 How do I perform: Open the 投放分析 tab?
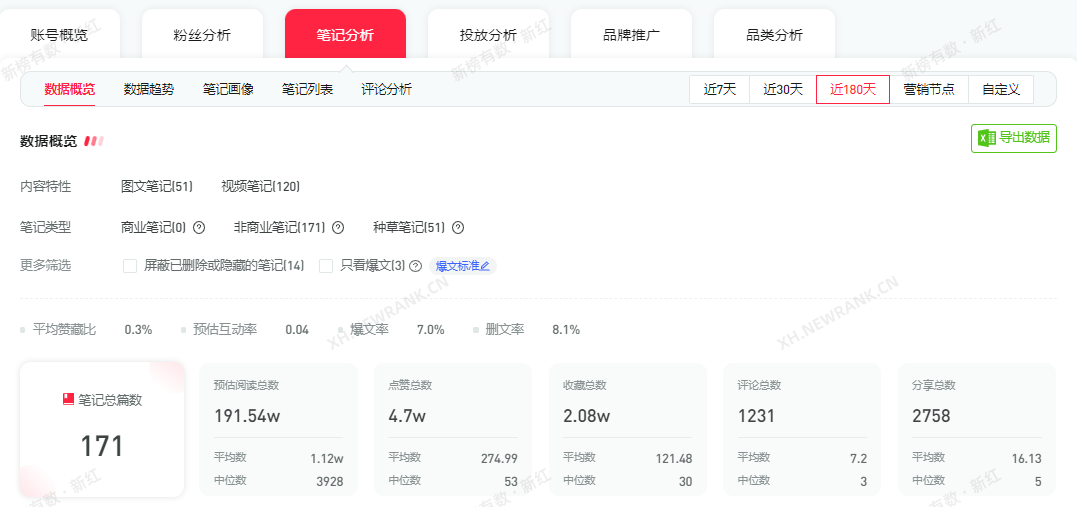pyautogui.click(x=488, y=35)
